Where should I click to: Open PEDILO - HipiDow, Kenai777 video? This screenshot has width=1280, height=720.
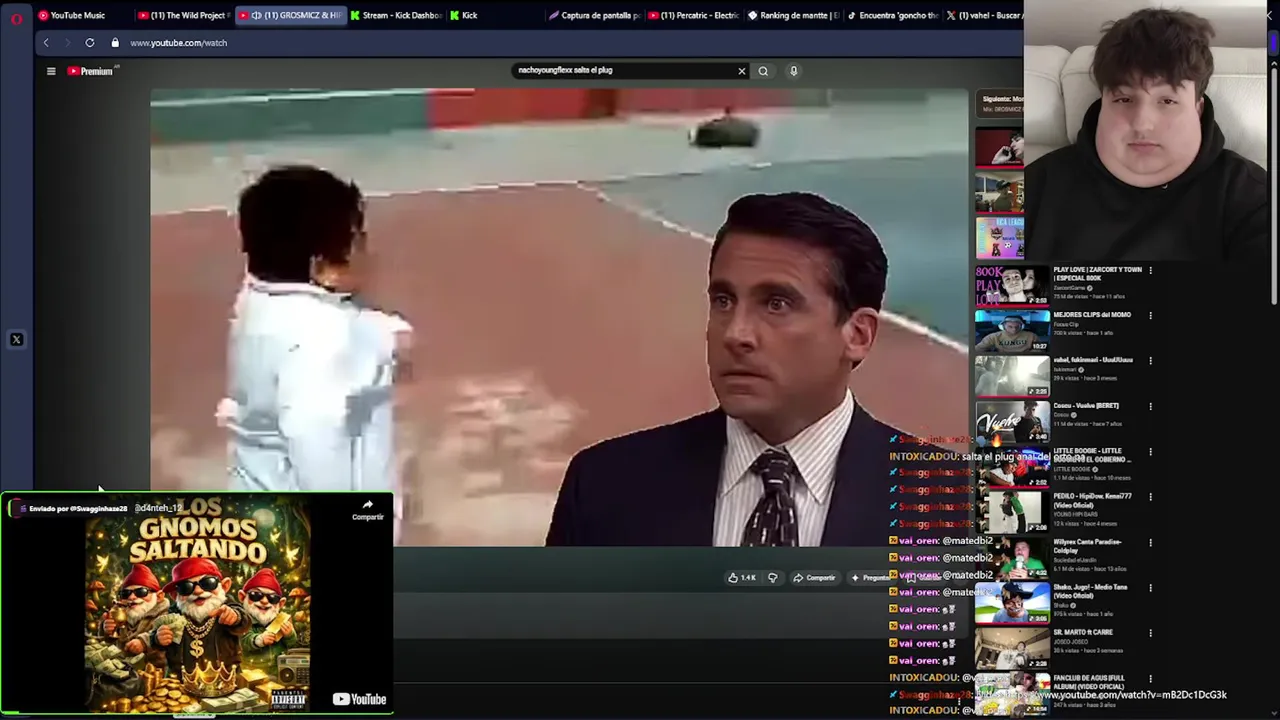1093,500
